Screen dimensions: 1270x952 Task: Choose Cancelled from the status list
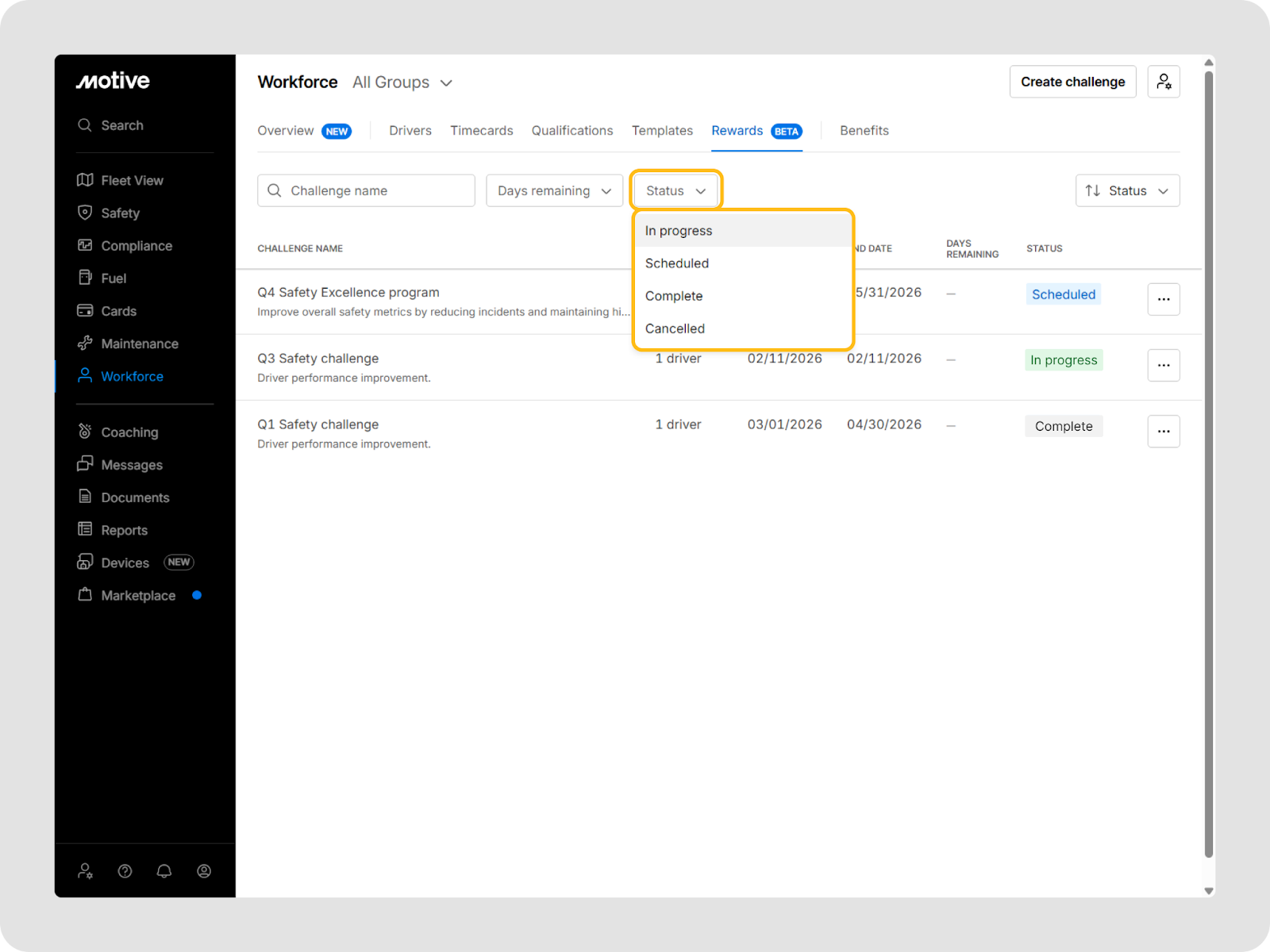tap(675, 328)
